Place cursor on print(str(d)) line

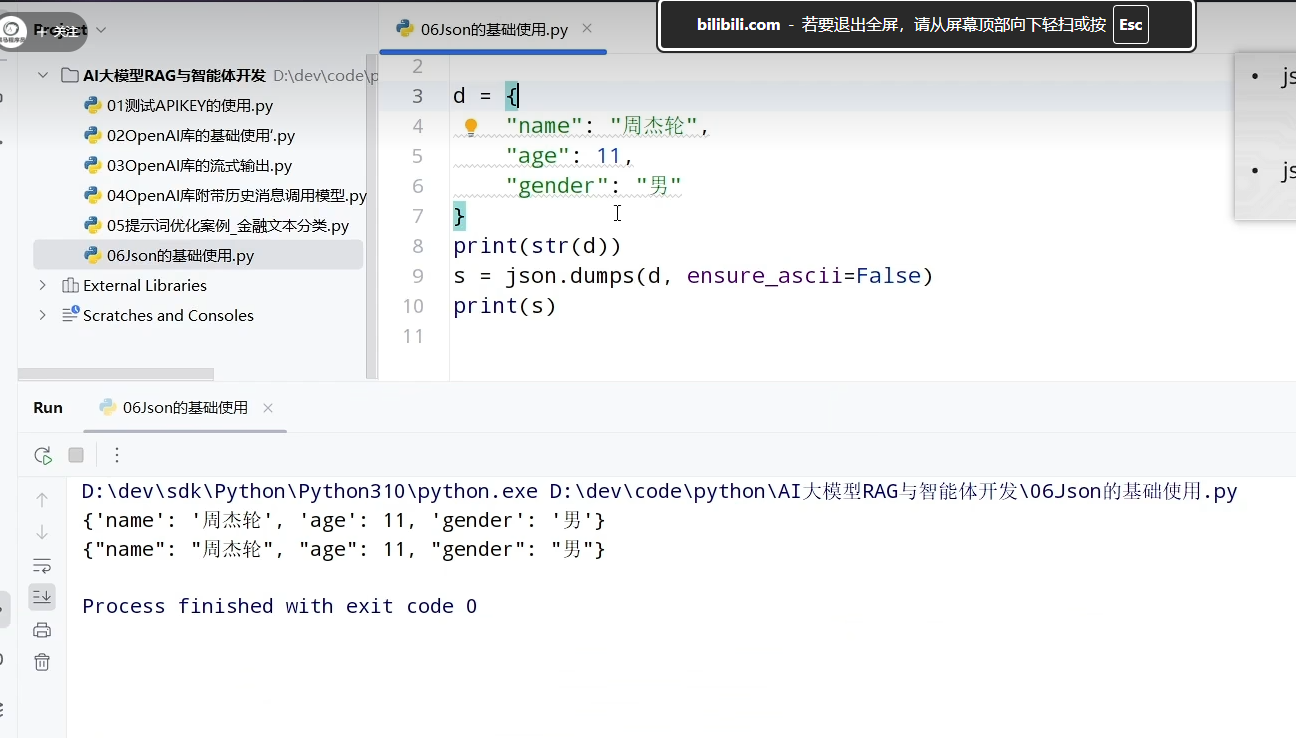click(x=537, y=246)
